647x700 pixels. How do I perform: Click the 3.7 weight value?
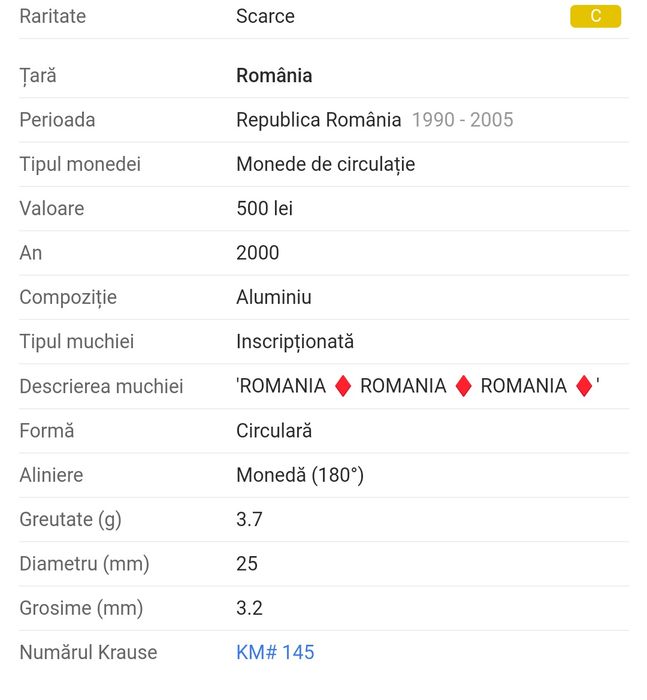(x=249, y=519)
